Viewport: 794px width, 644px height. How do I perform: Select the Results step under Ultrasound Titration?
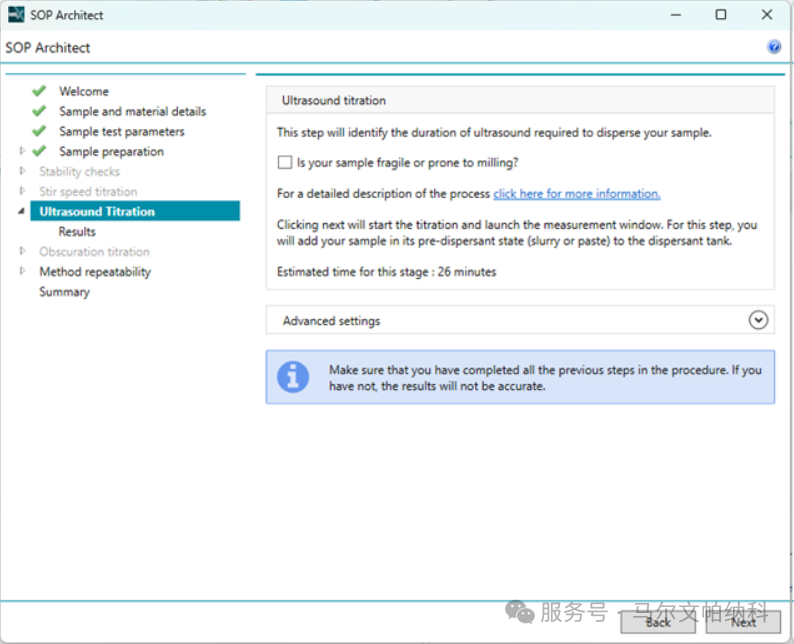pos(77,232)
